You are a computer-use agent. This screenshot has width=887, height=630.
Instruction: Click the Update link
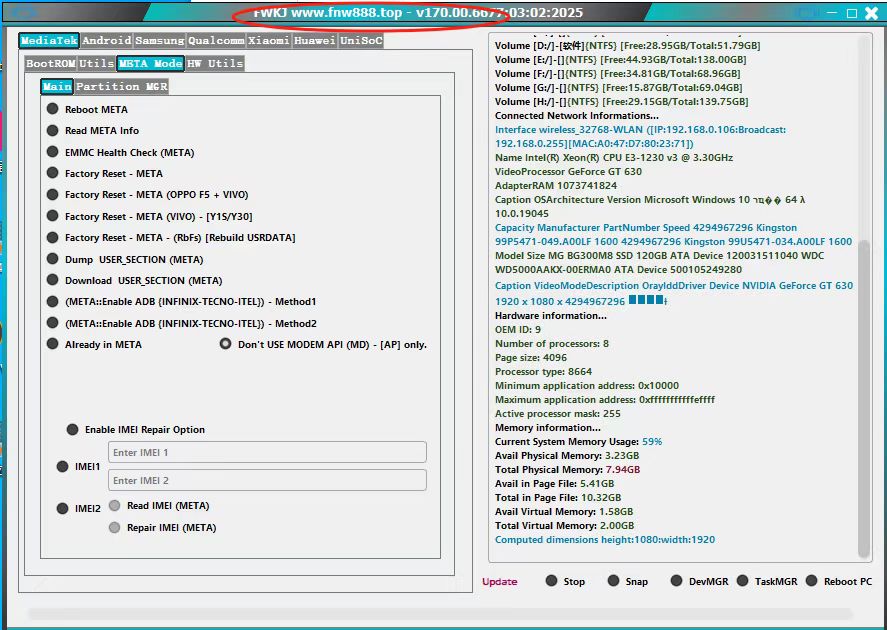(x=500, y=581)
